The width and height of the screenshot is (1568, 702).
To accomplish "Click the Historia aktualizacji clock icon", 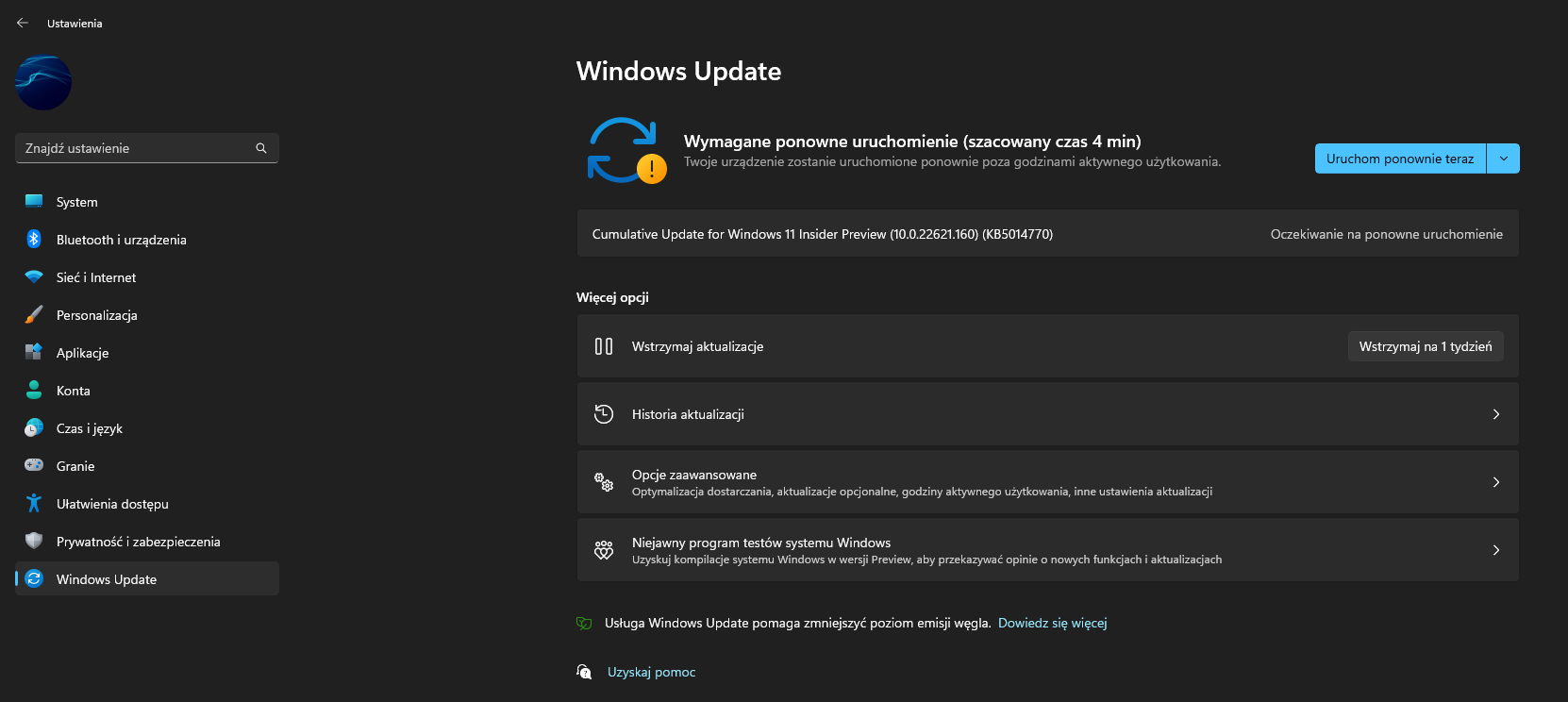I will (x=604, y=414).
